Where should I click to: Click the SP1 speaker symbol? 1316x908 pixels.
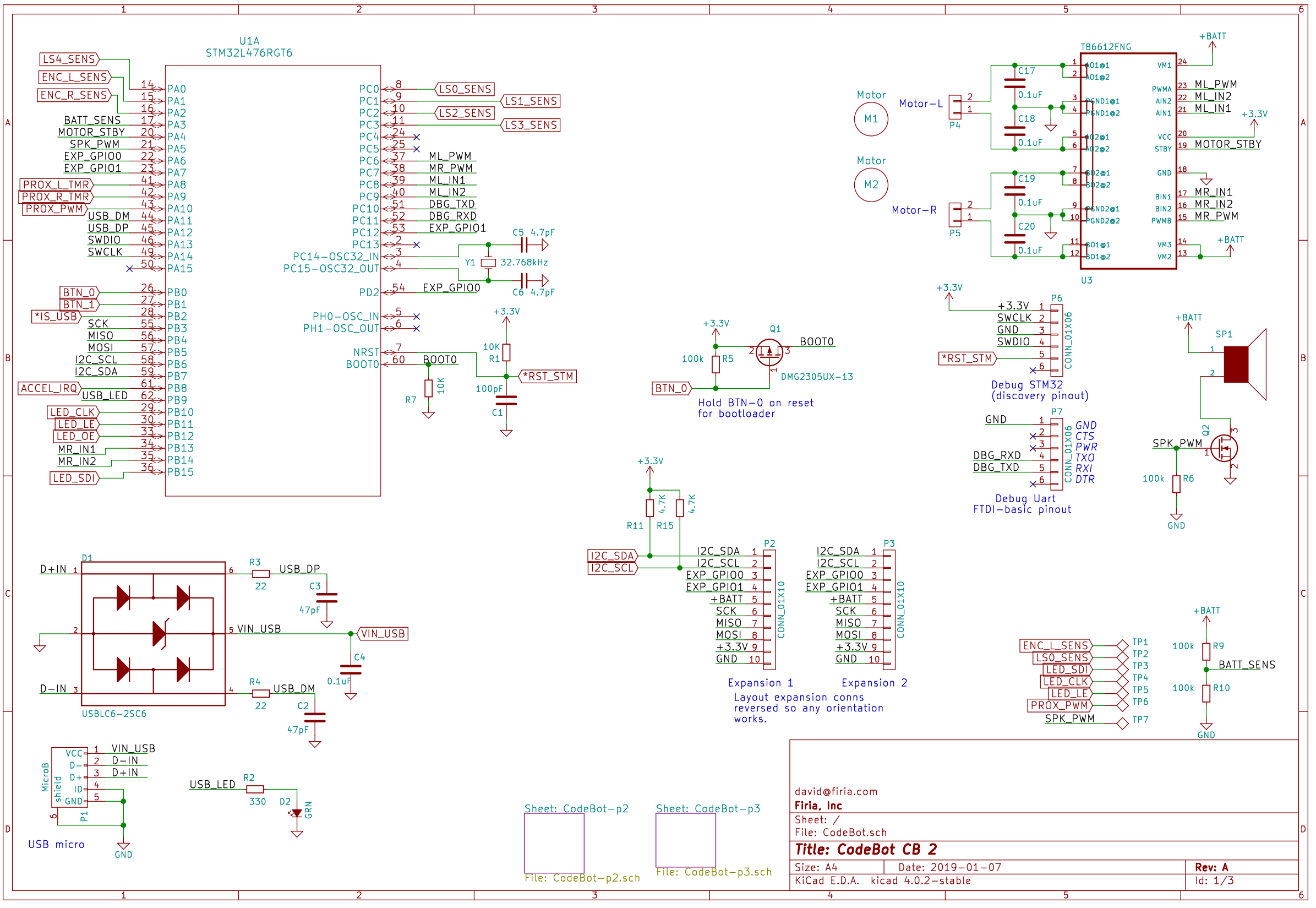pyautogui.click(x=1244, y=364)
